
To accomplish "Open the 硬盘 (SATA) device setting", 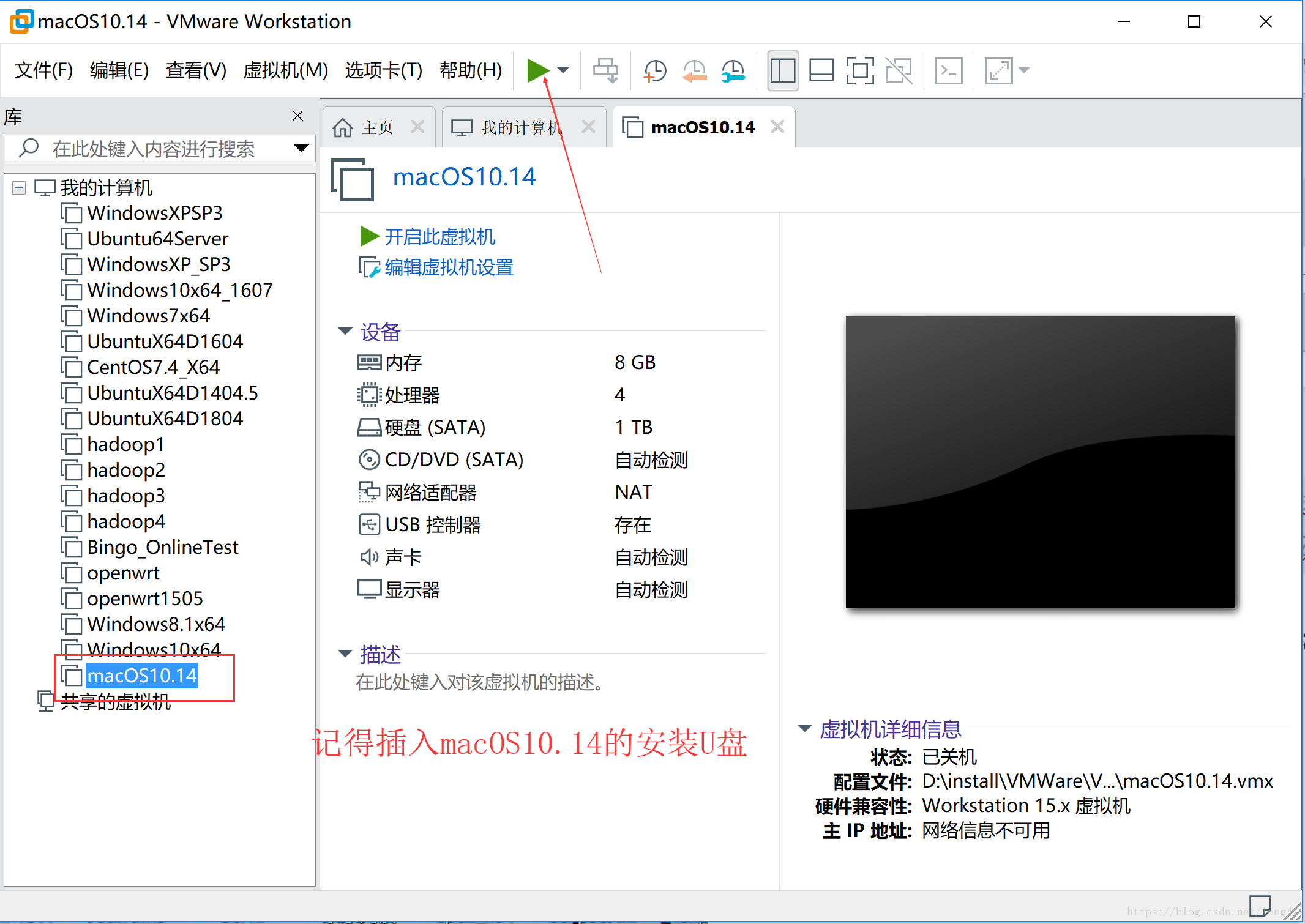I will coord(422,427).
